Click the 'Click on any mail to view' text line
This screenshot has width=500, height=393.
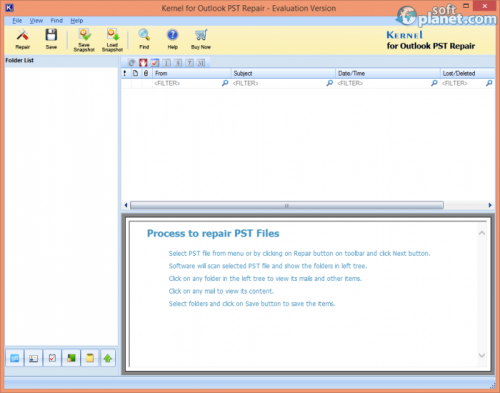[x=221, y=291]
